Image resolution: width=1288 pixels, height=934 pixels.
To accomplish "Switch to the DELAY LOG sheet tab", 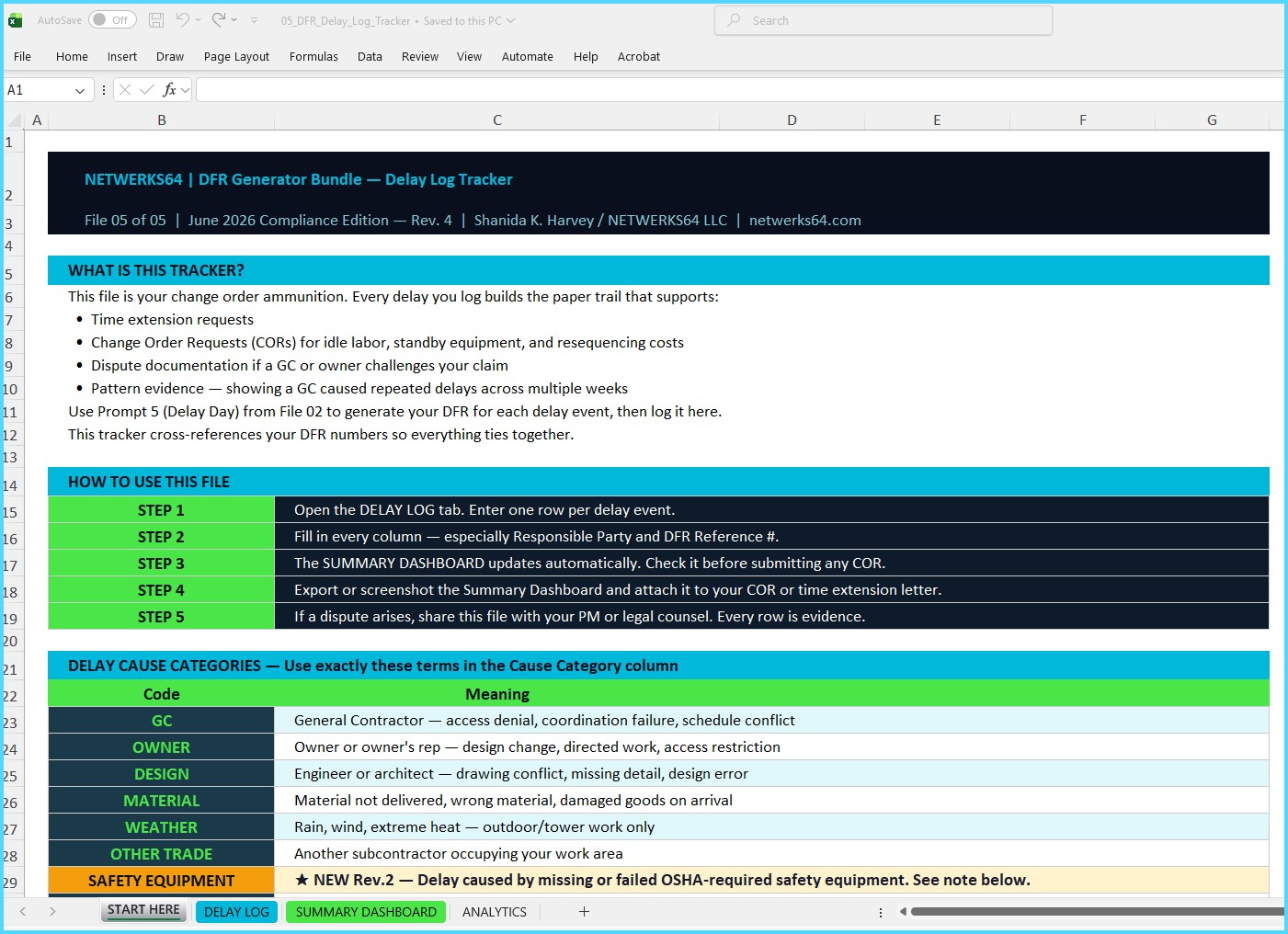I will pos(236,912).
